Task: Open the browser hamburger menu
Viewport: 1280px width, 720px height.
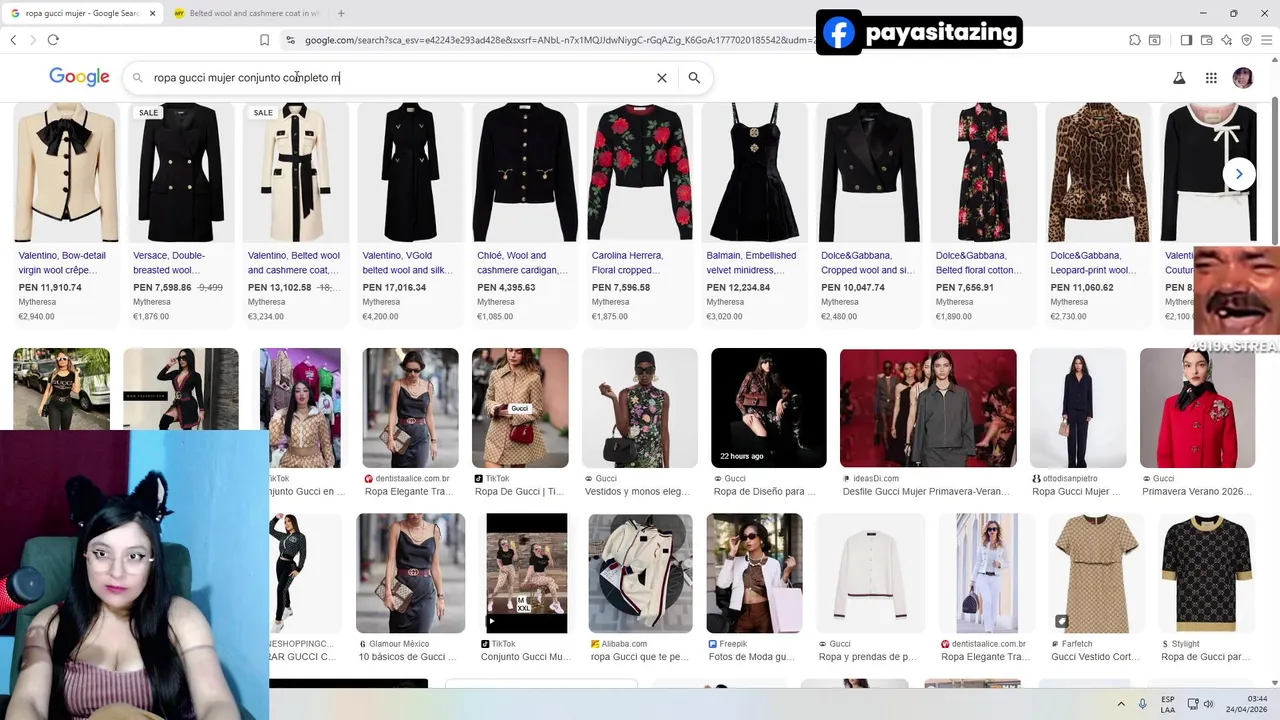Action: pyautogui.click(x=1267, y=40)
